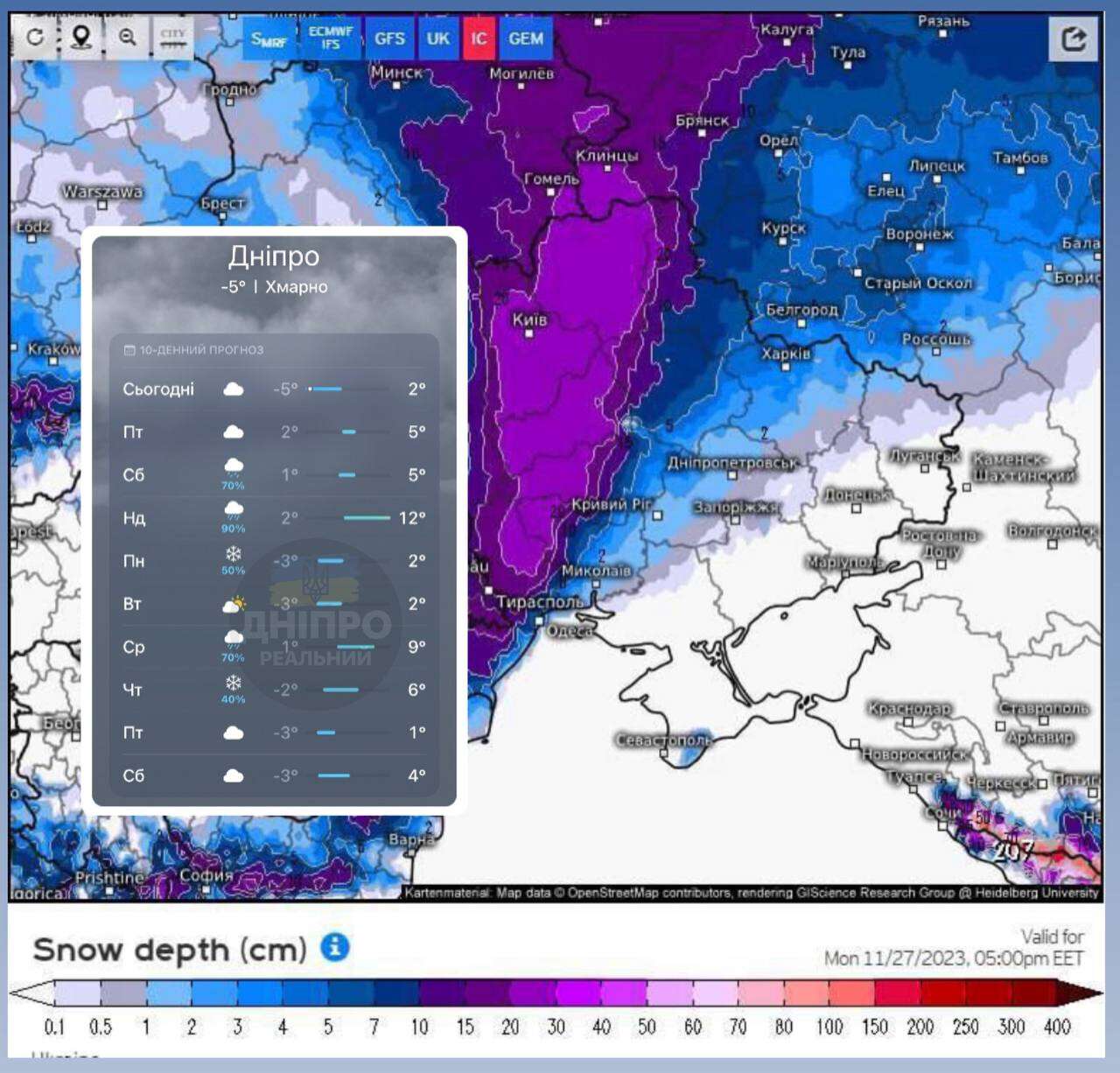This screenshot has width=1120, height=1073.
Task: Click the OpenStreetMap attribution text
Action: click(x=751, y=893)
